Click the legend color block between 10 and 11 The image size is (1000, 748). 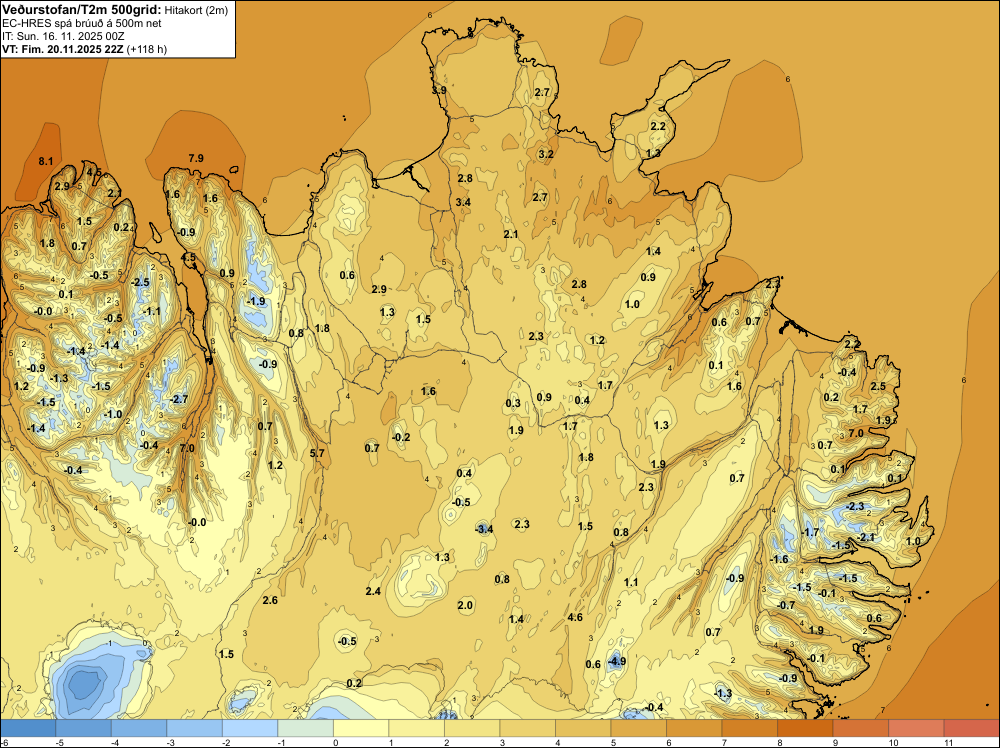(x=916, y=728)
